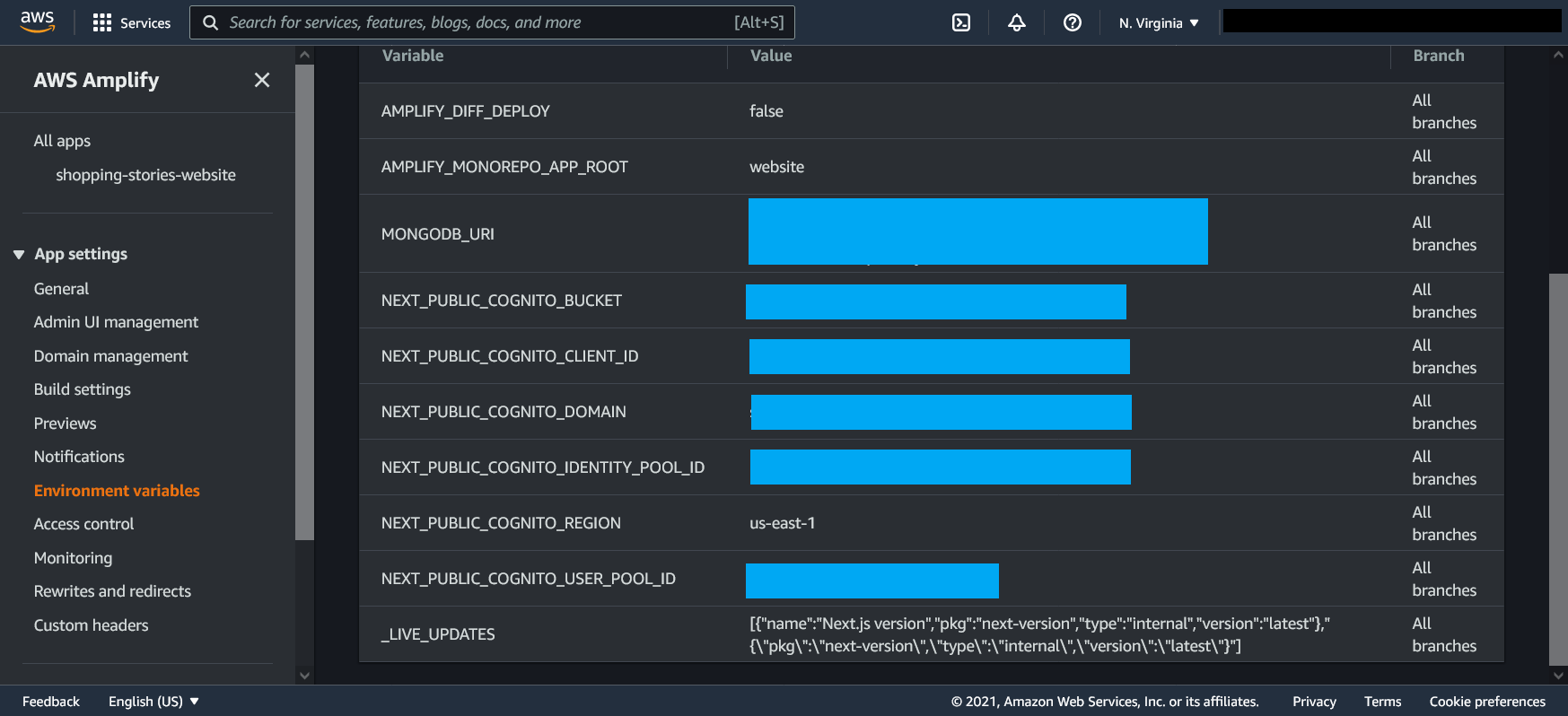Select NEXT_PUBLIC_COGNITO_BUCKET variable name
Screen dimensions: 1568x716
(501, 301)
